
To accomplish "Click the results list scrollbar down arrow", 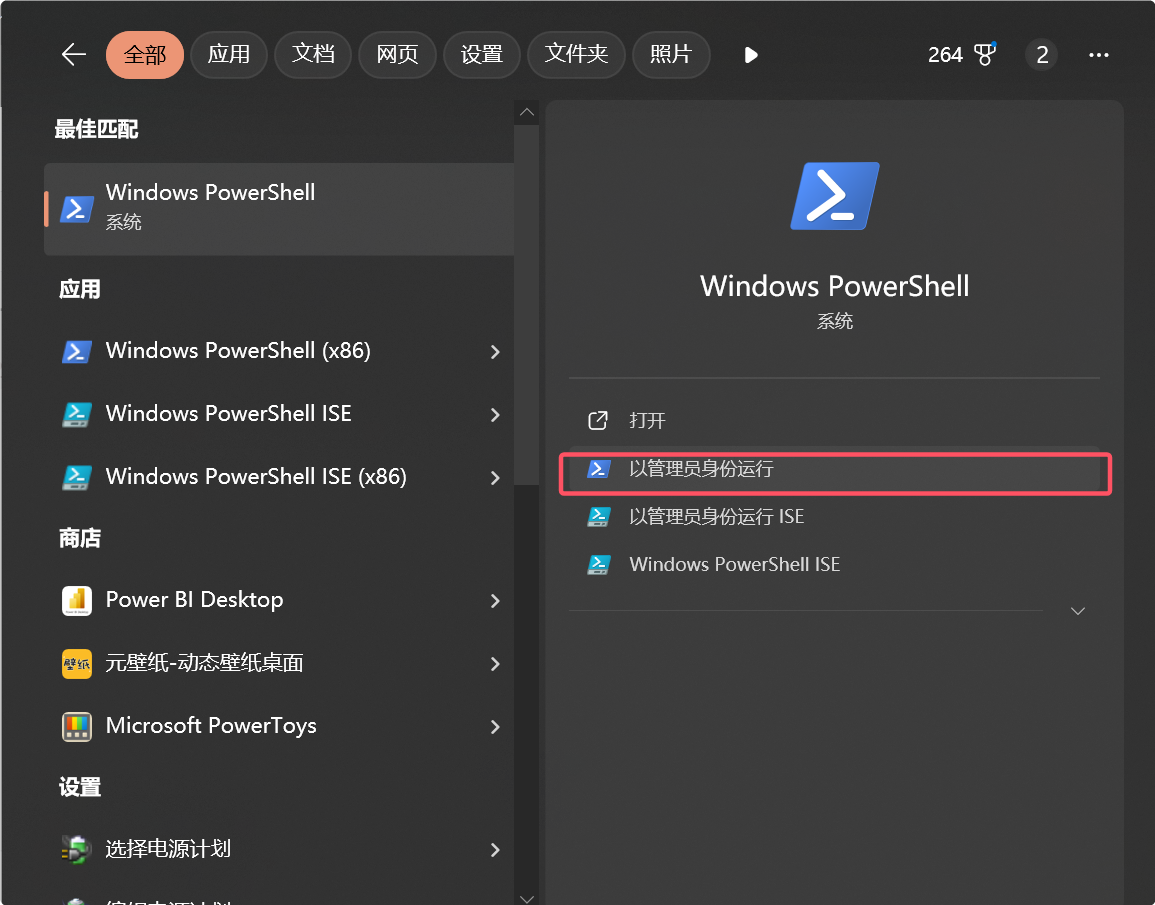I will pos(527,898).
